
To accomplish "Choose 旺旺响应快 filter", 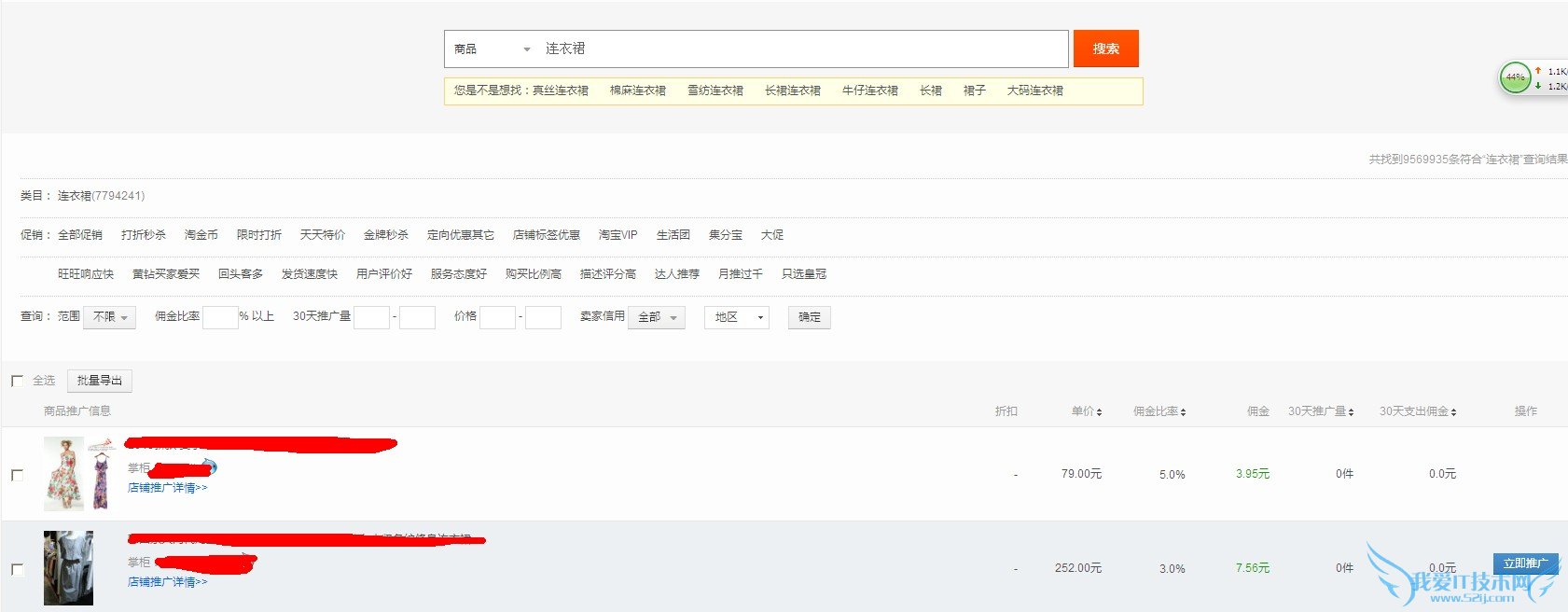I will pyautogui.click(x=86, y=274).
